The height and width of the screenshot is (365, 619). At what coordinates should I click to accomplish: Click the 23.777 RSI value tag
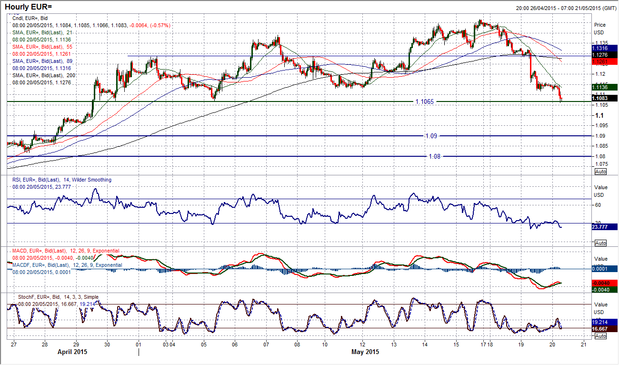[x=604, y=227]
